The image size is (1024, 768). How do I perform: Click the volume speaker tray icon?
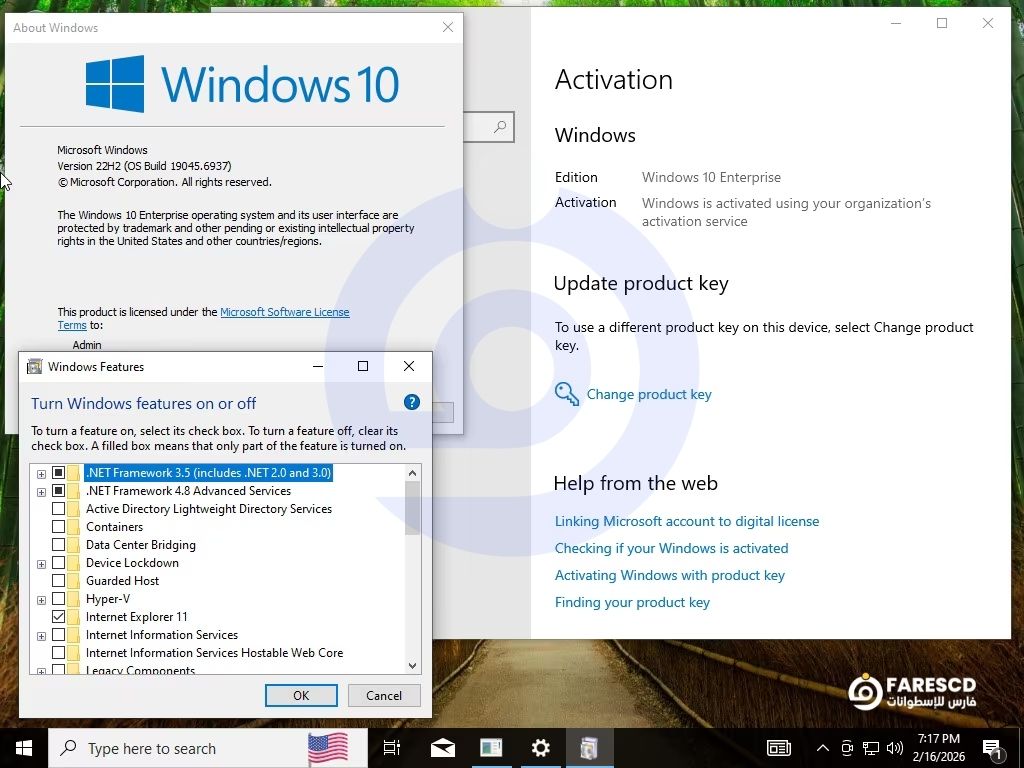click(x=894, y=748)
